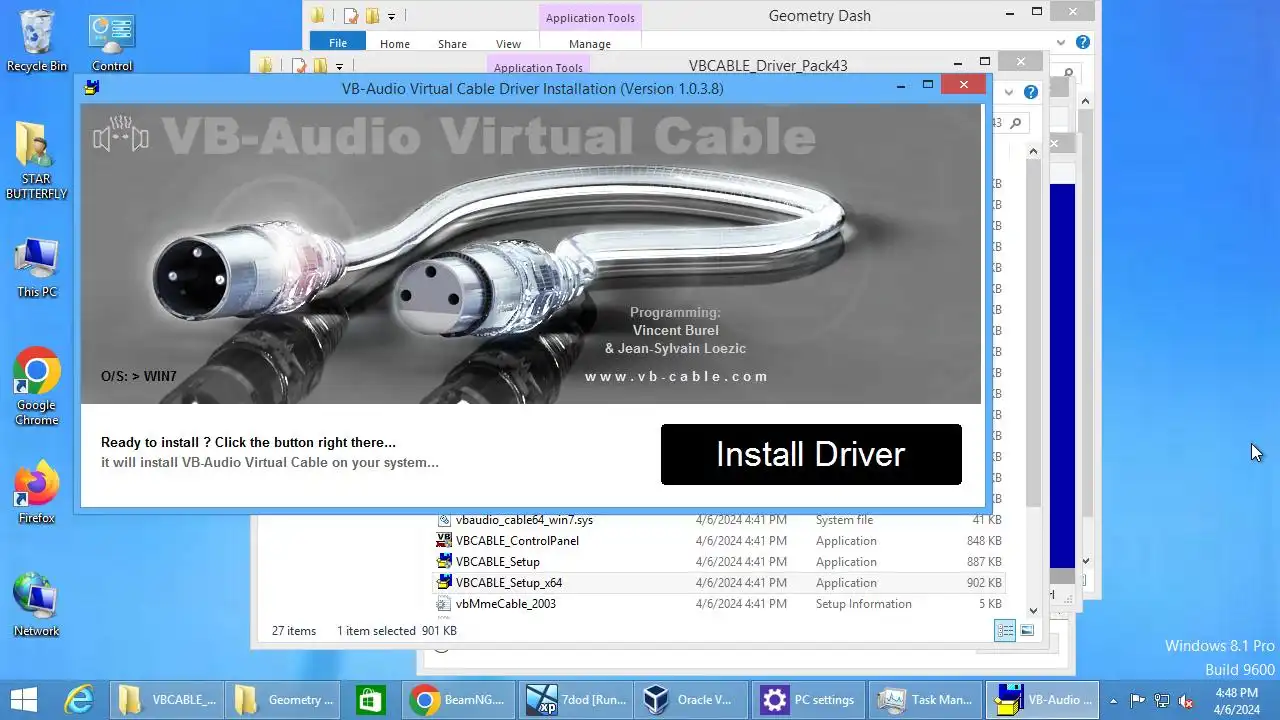The height and width of the screenshot is (720, 1280).
Task: Open File tab in Geometry Dash window
Action: coord(338,43)
